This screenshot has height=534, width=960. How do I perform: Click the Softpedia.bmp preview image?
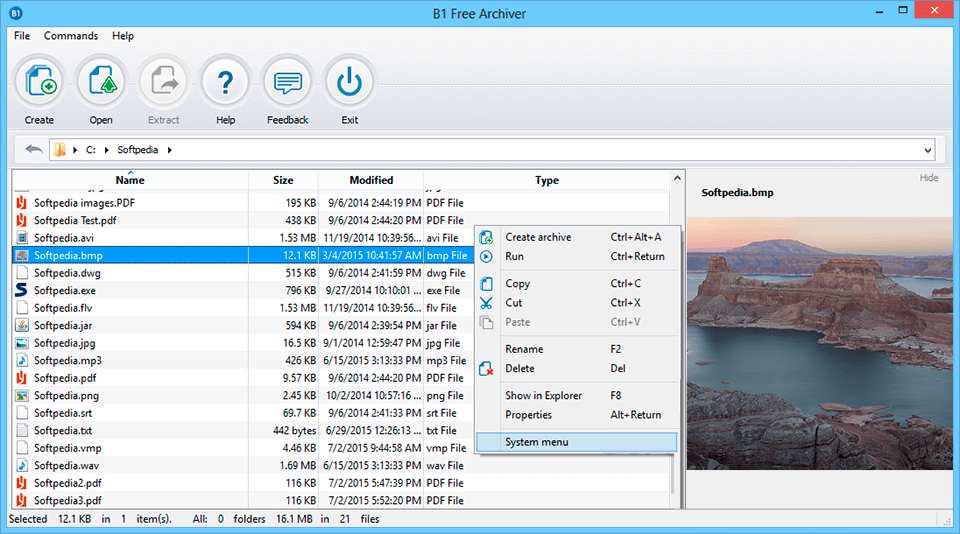[x=820, y=344]
